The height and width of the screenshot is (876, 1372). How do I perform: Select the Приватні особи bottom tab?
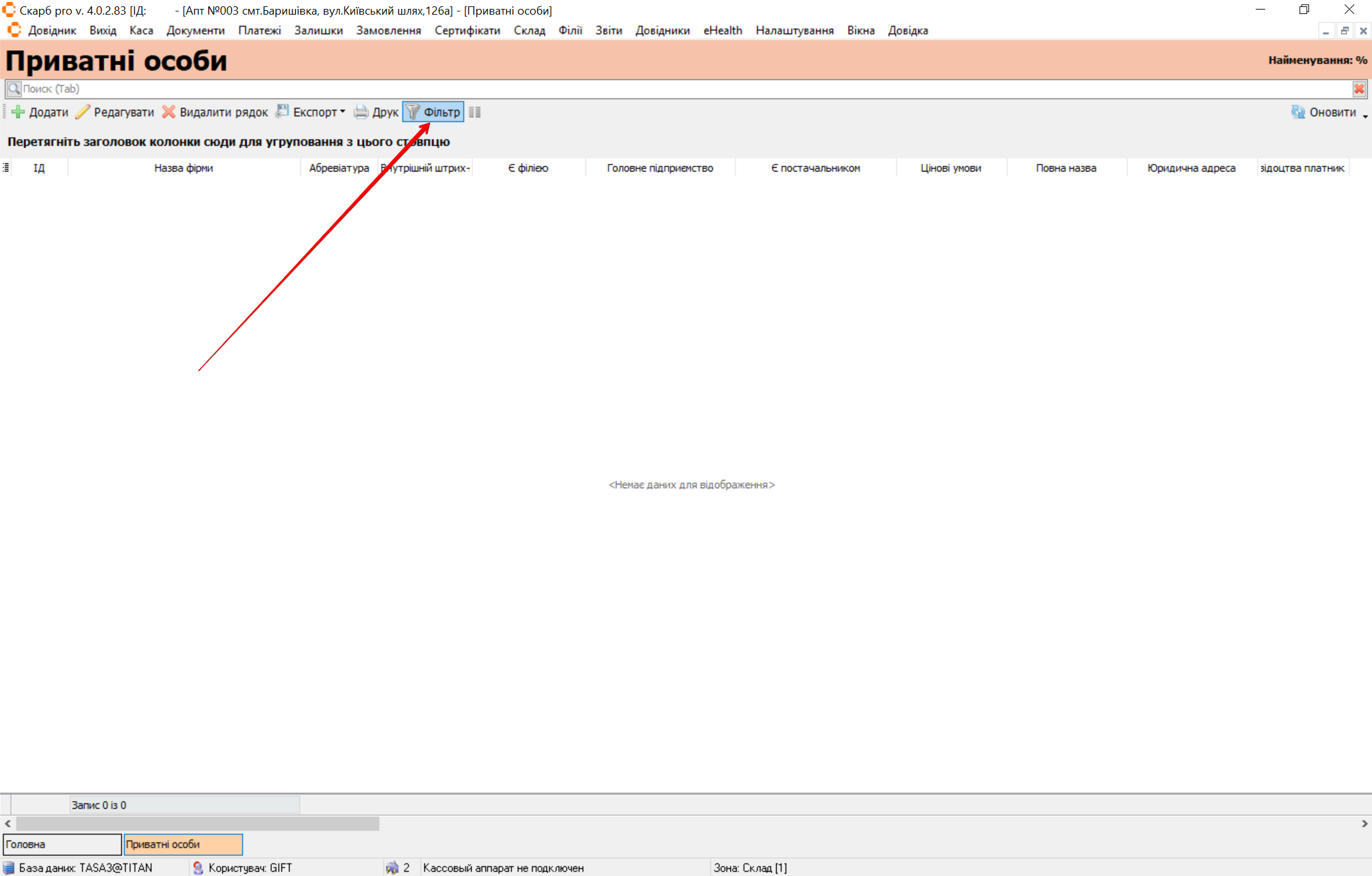click(183, 844)
